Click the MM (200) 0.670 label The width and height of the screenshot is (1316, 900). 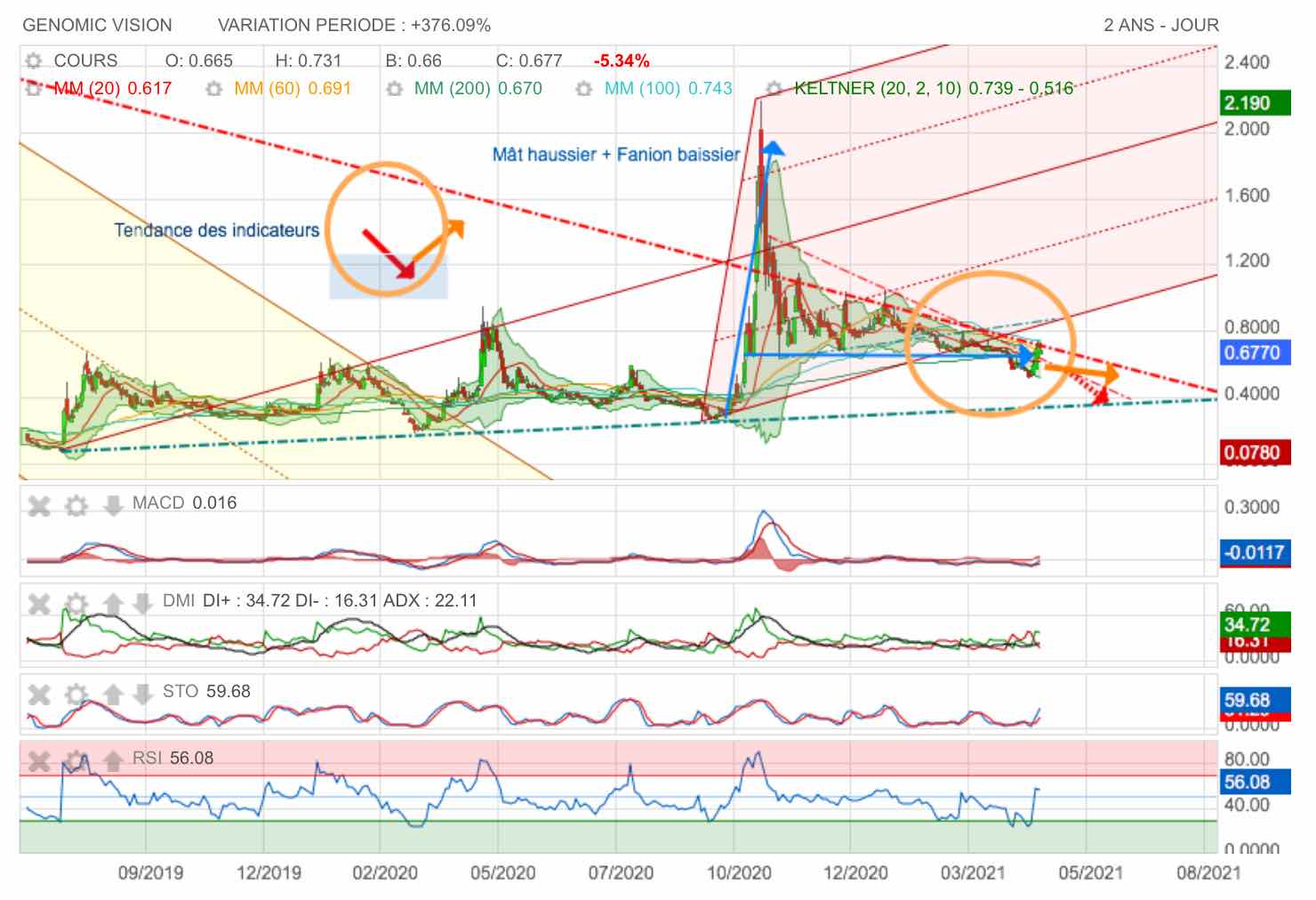[x=478, y=89]
